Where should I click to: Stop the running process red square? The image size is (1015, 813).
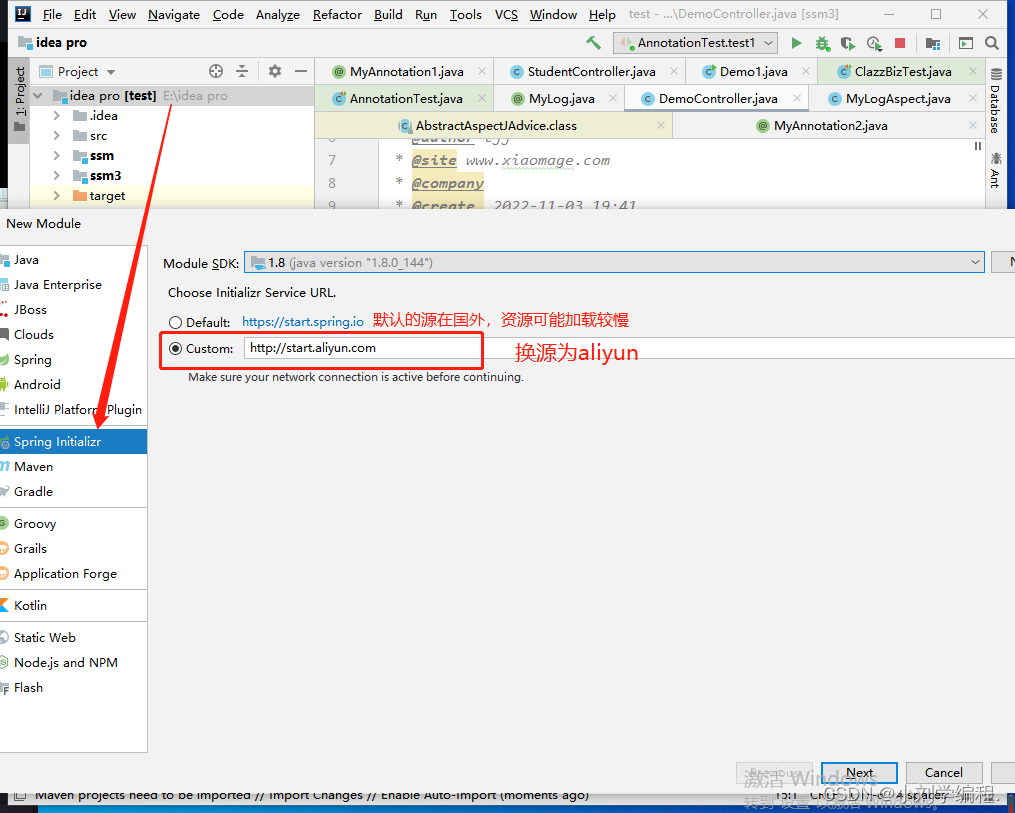(x=900, y=43)
